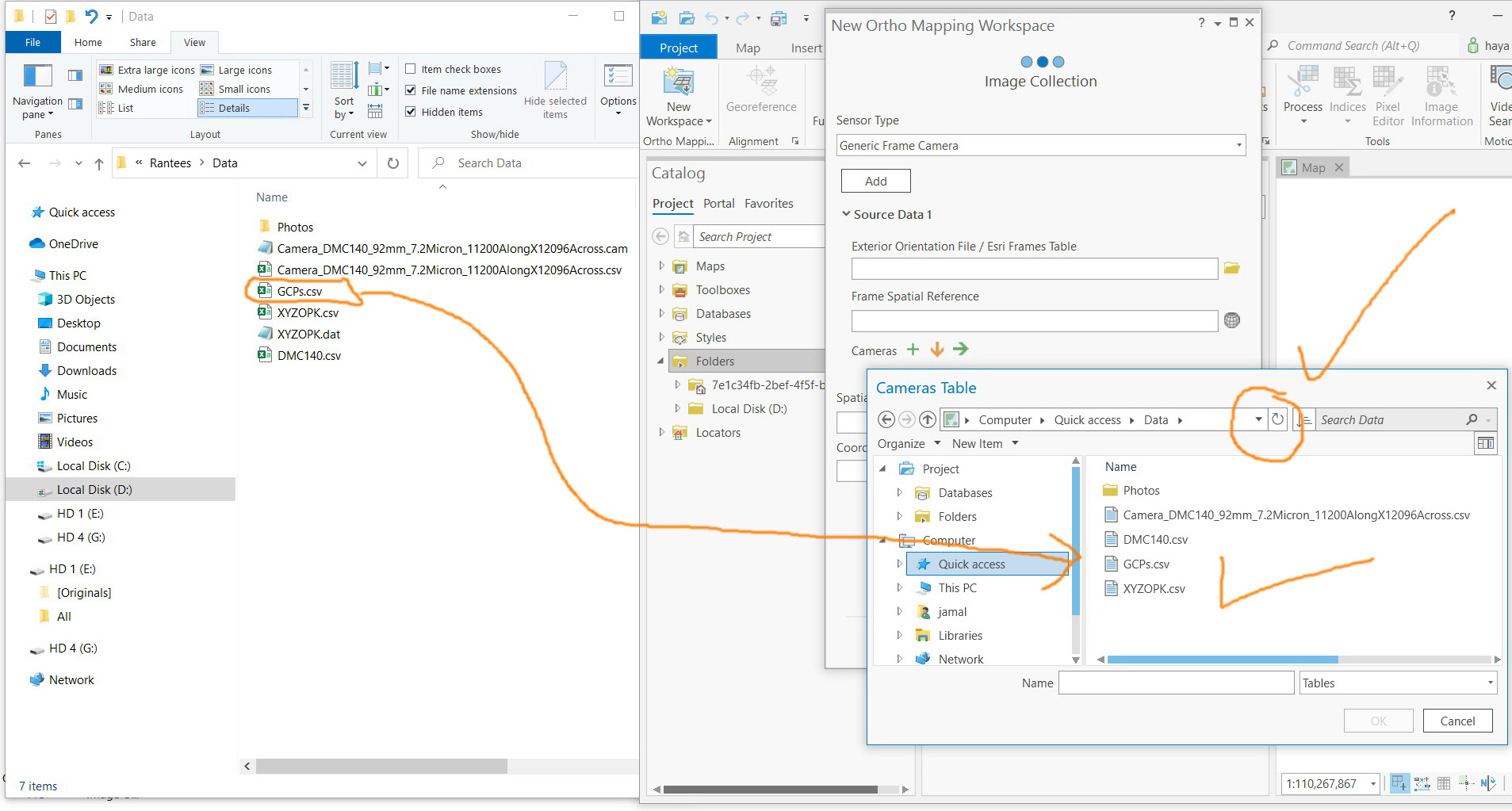The image size is (1512, 811).
Task: Add a camera with green plus icon
Action: (x=913, y=350)
